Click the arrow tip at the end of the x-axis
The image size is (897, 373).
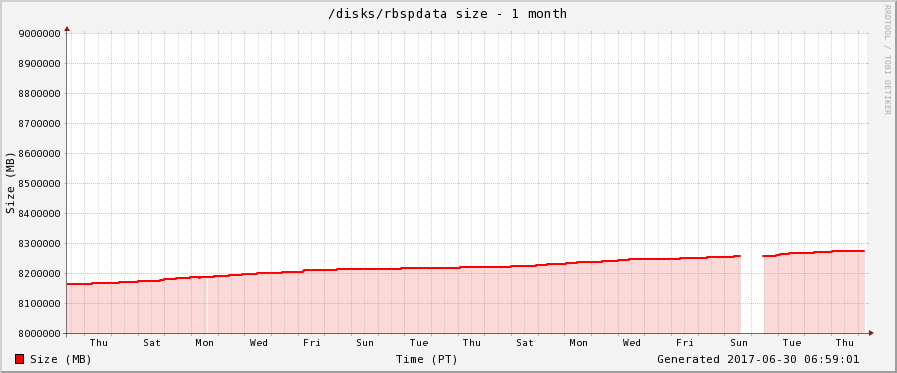[x=871, y=333]
